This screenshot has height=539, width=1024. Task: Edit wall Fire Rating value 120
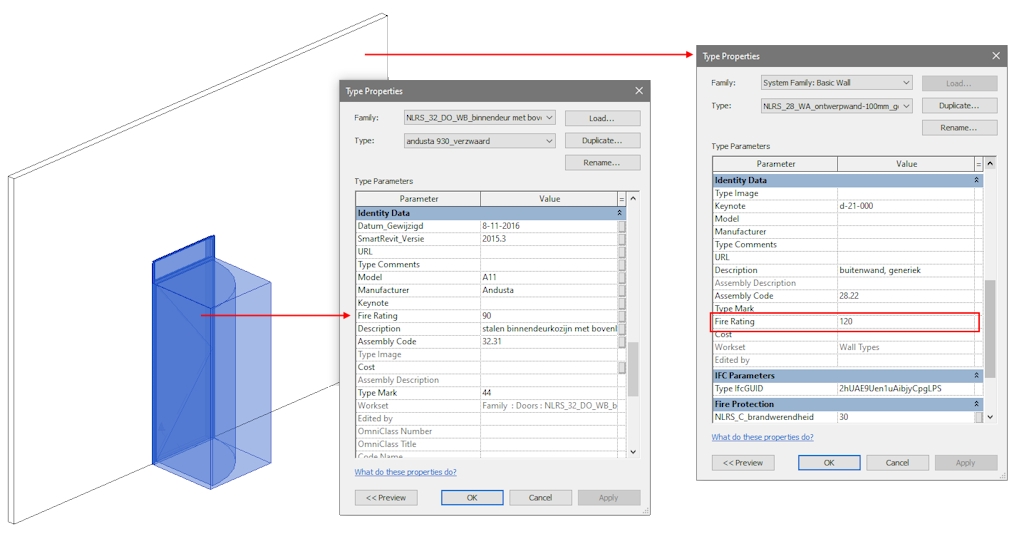tap(905, 322)
